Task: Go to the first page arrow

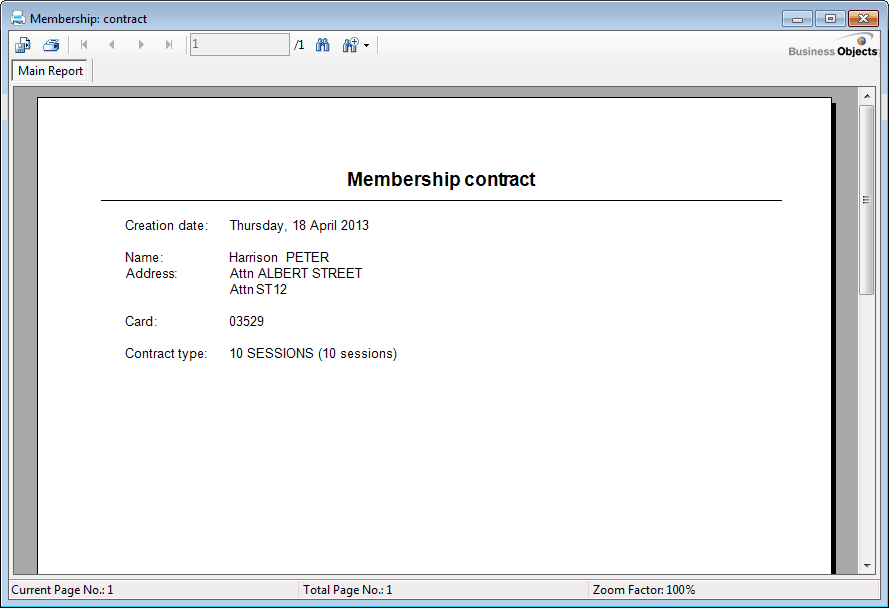Action: pyautogui.click(x=84, y=45)
